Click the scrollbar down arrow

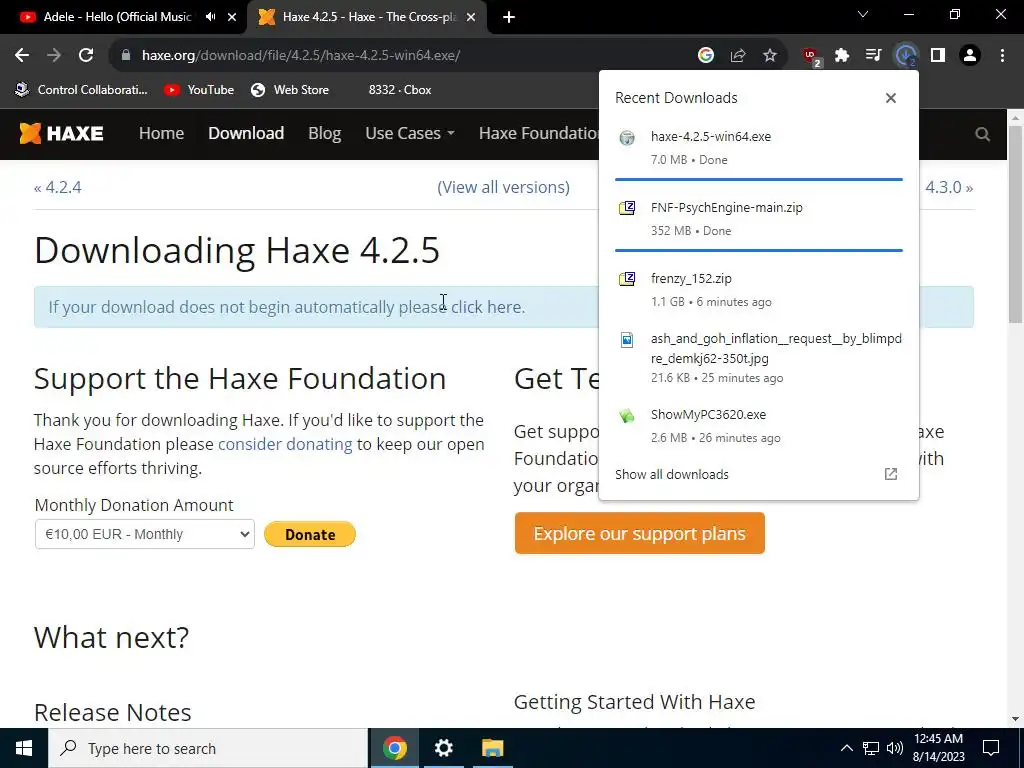click(x=1016, y=719)
